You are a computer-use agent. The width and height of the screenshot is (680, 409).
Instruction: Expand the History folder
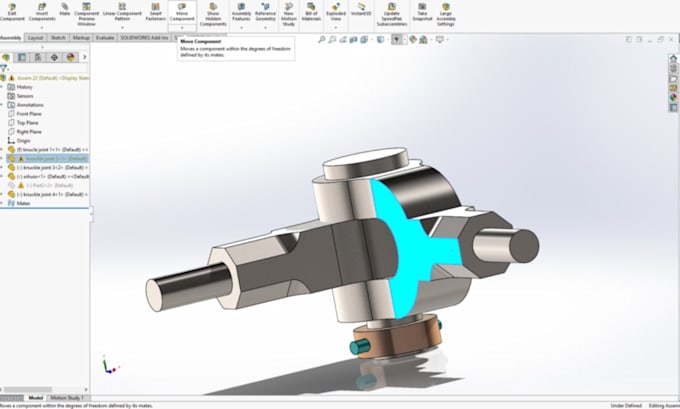(2, 87)
